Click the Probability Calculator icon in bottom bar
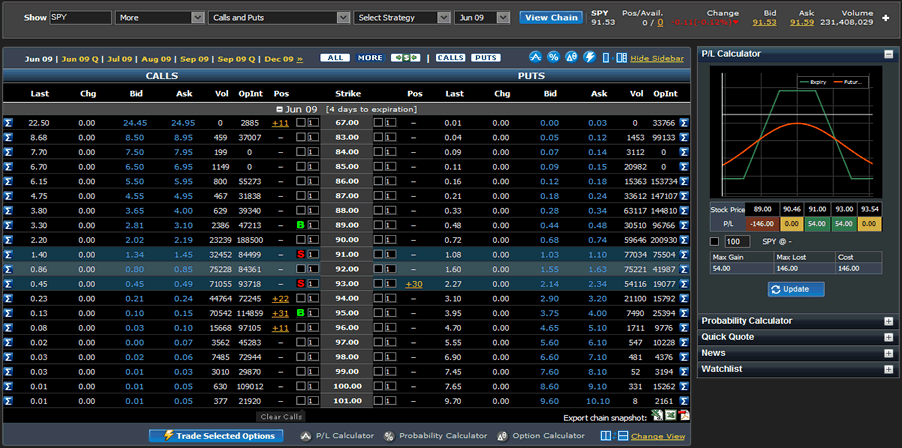The image size is (902, 448). [389, 436]
